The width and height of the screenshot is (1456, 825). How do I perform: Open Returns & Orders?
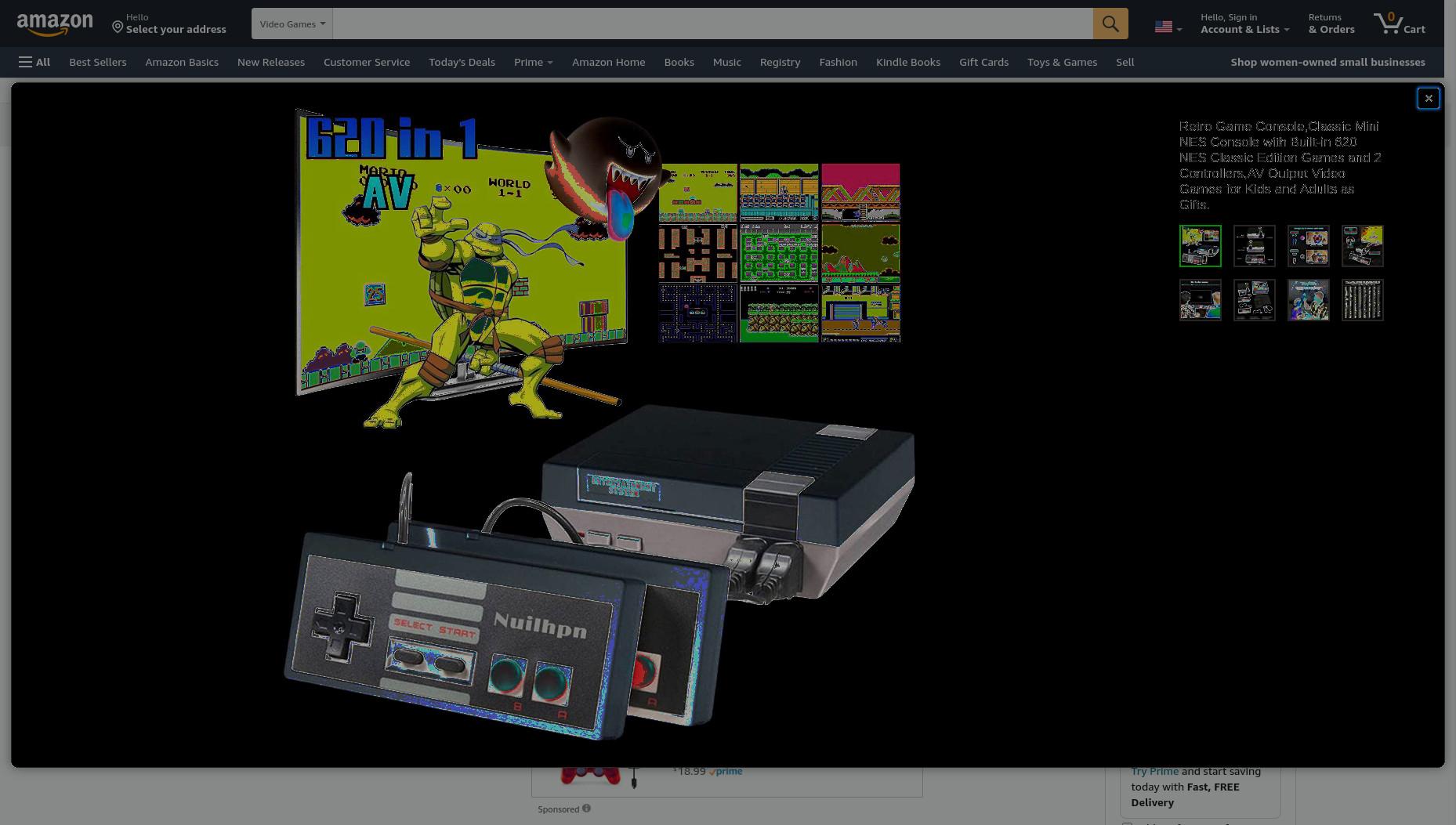tap(1331, 24)
